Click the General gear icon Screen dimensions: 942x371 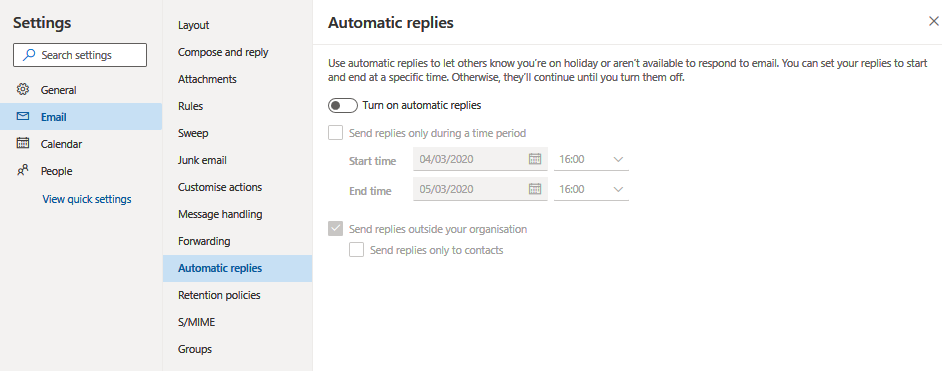(23, 90)
